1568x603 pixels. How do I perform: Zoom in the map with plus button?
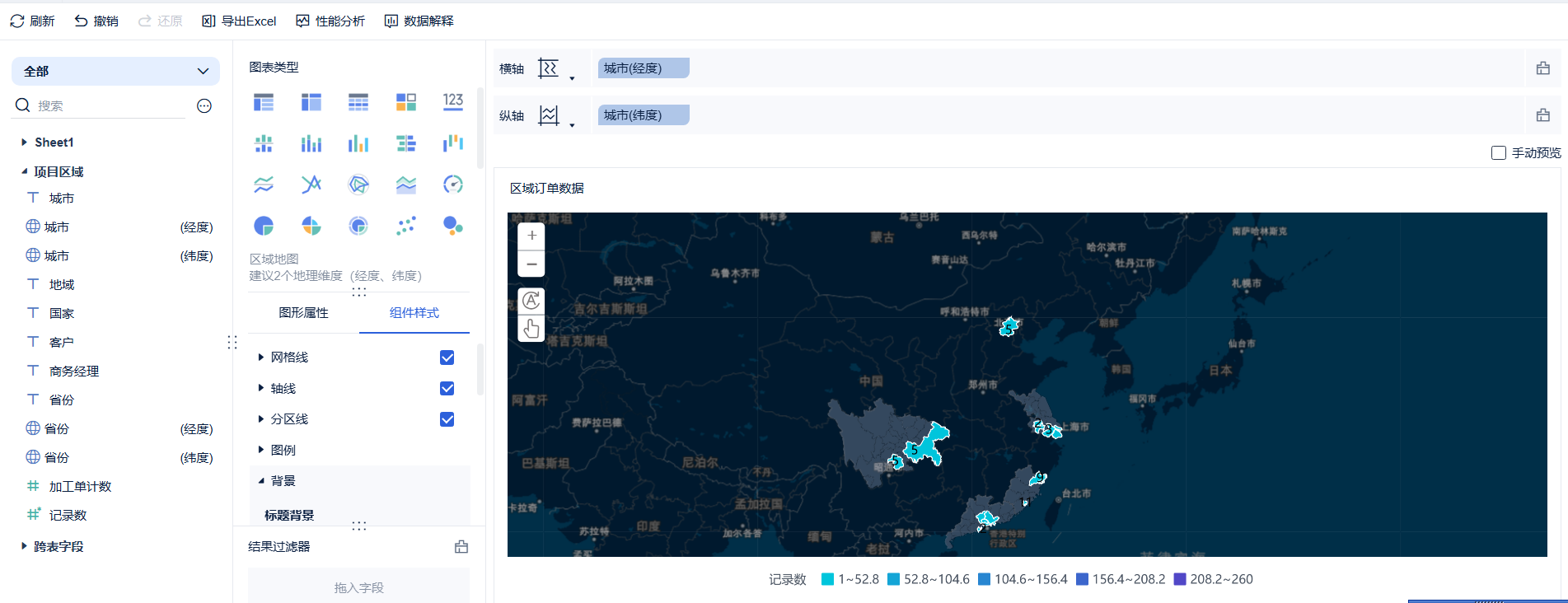[531, 236]
